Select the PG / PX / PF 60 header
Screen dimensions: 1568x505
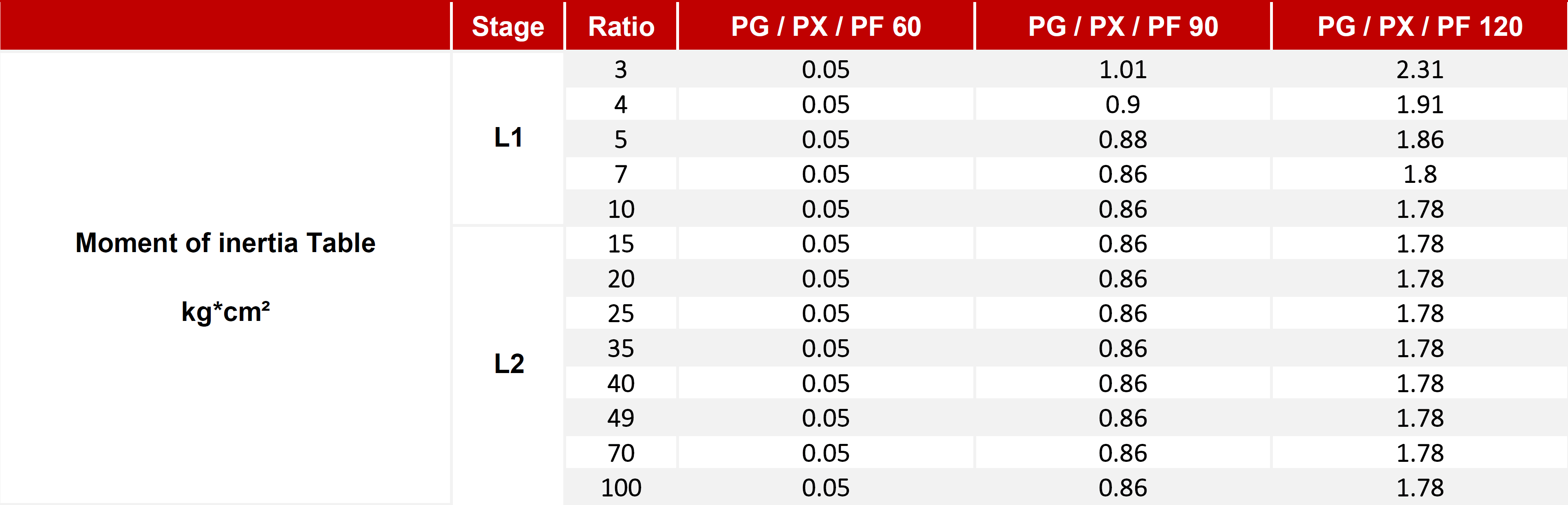coord(826,26)
